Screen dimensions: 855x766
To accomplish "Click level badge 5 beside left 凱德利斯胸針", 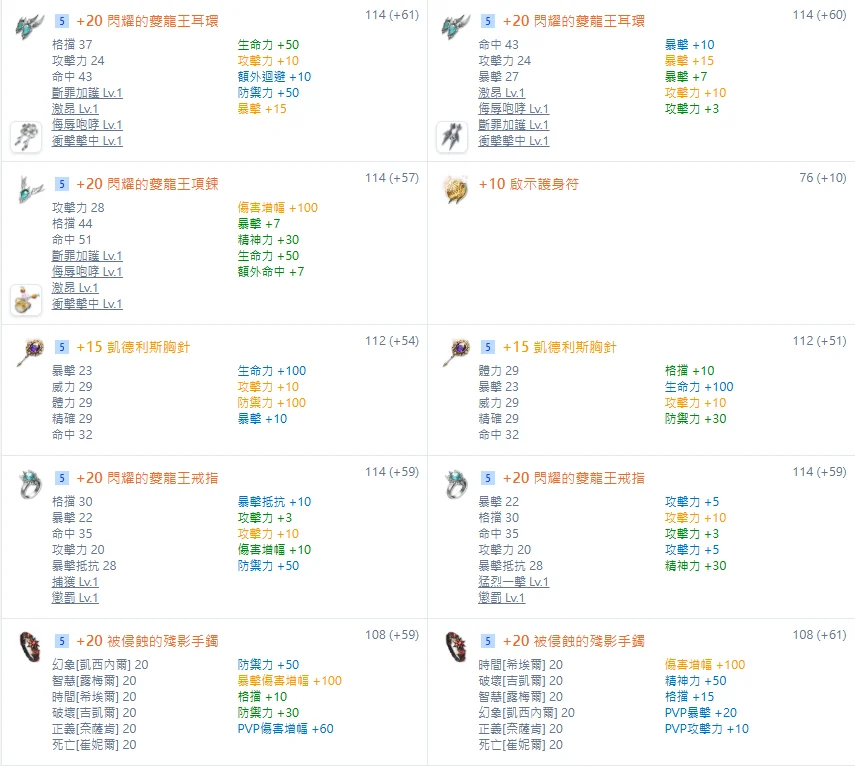I will 62,347.
